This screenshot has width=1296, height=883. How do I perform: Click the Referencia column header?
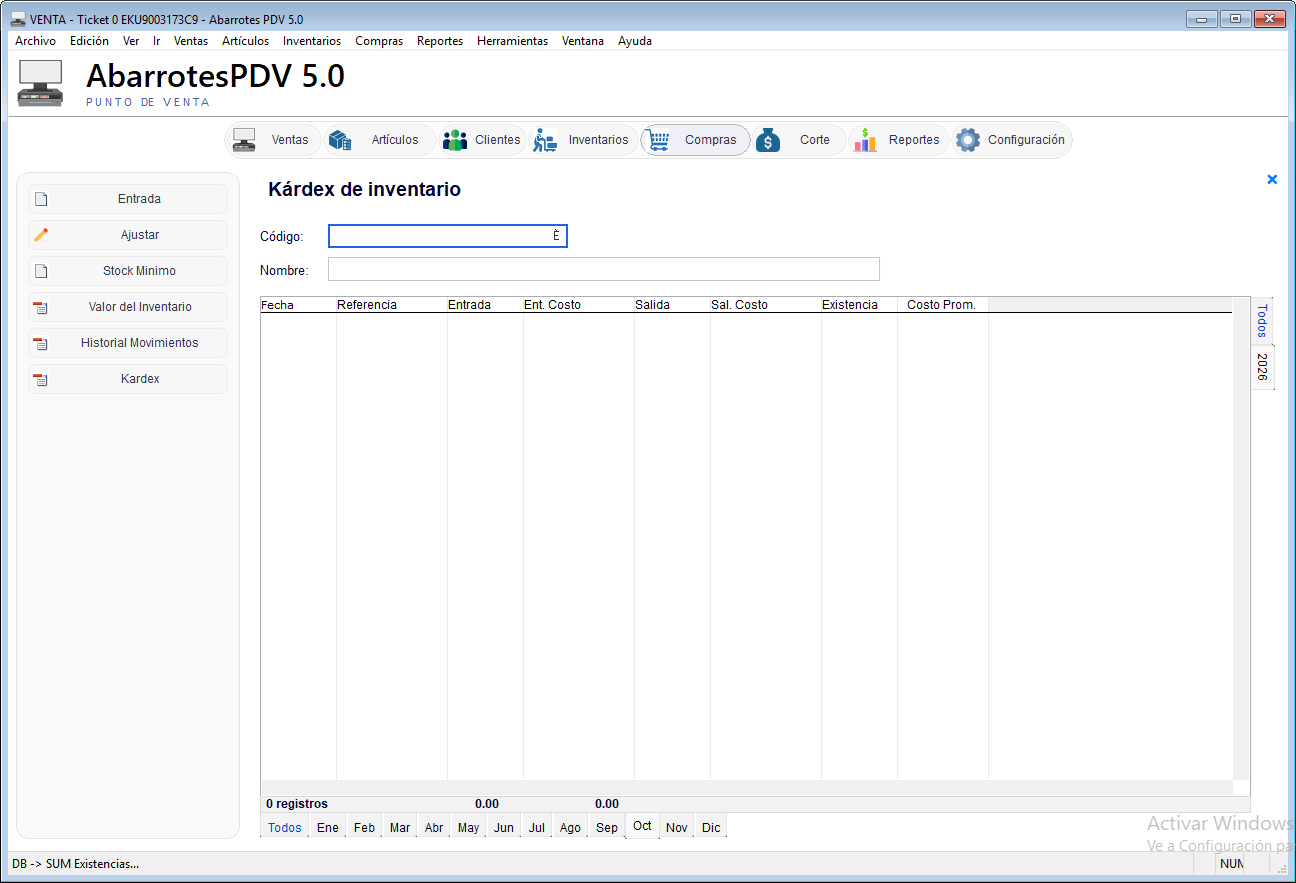coord(392,305)
